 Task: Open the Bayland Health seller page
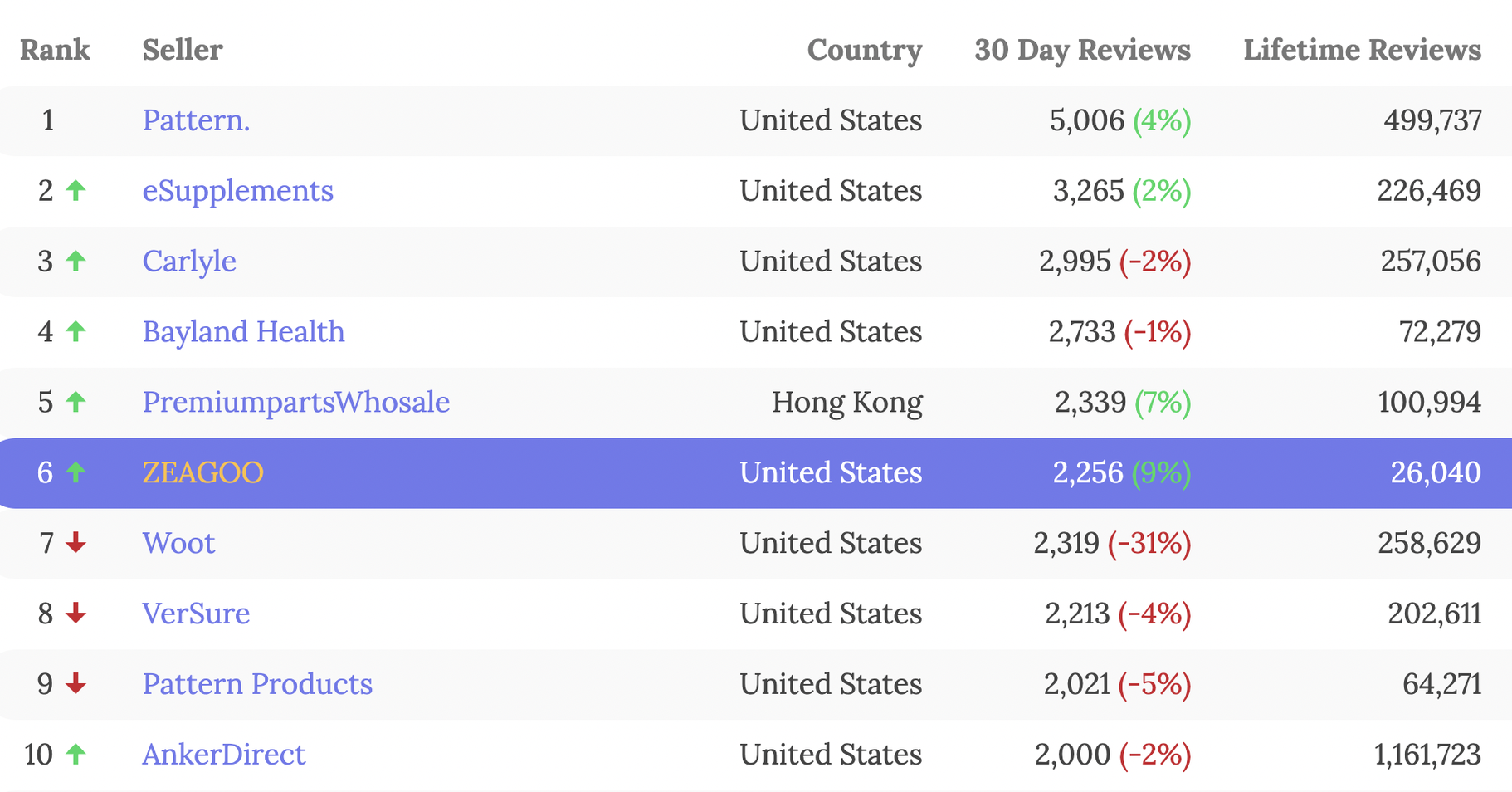click(x=243, y=332)
